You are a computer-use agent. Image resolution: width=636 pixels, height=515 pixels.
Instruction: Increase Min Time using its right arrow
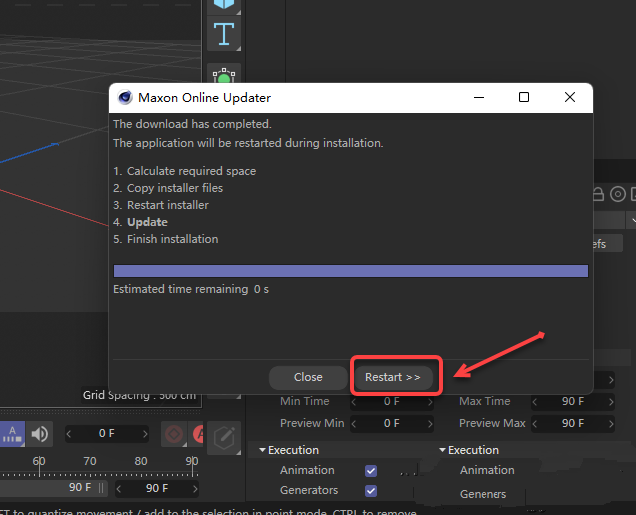pyautogui.click(x=430, y=402)
